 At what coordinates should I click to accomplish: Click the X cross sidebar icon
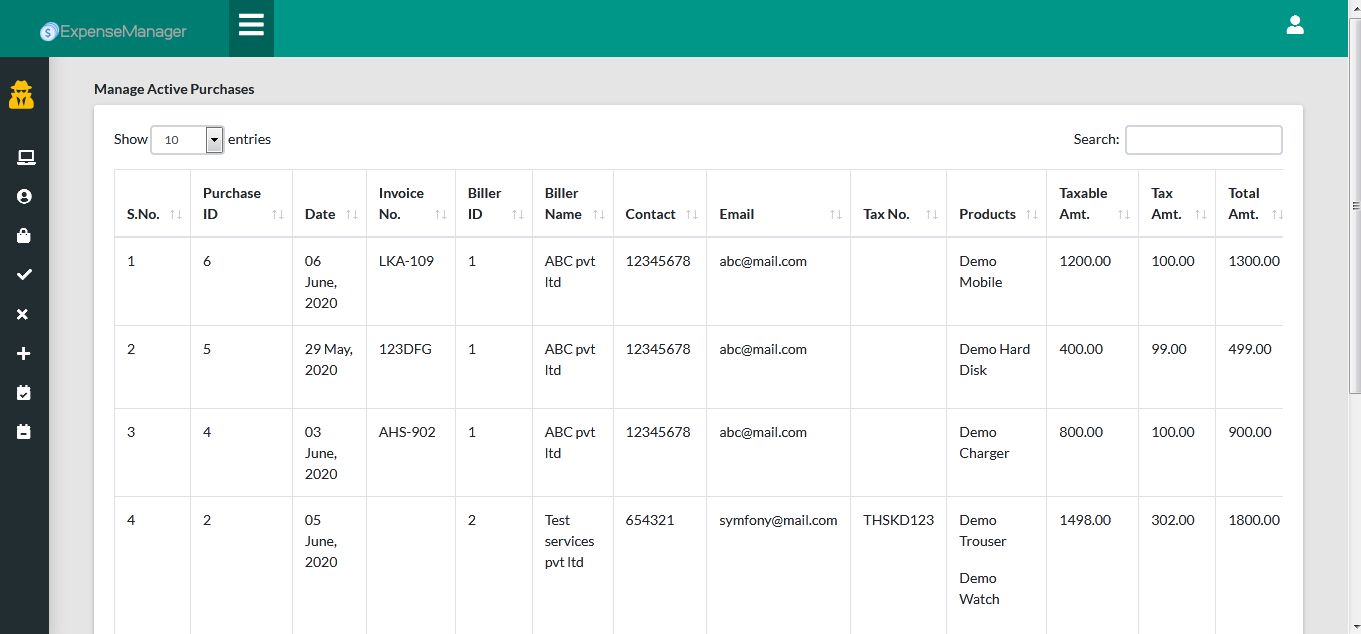click(24, 314)
